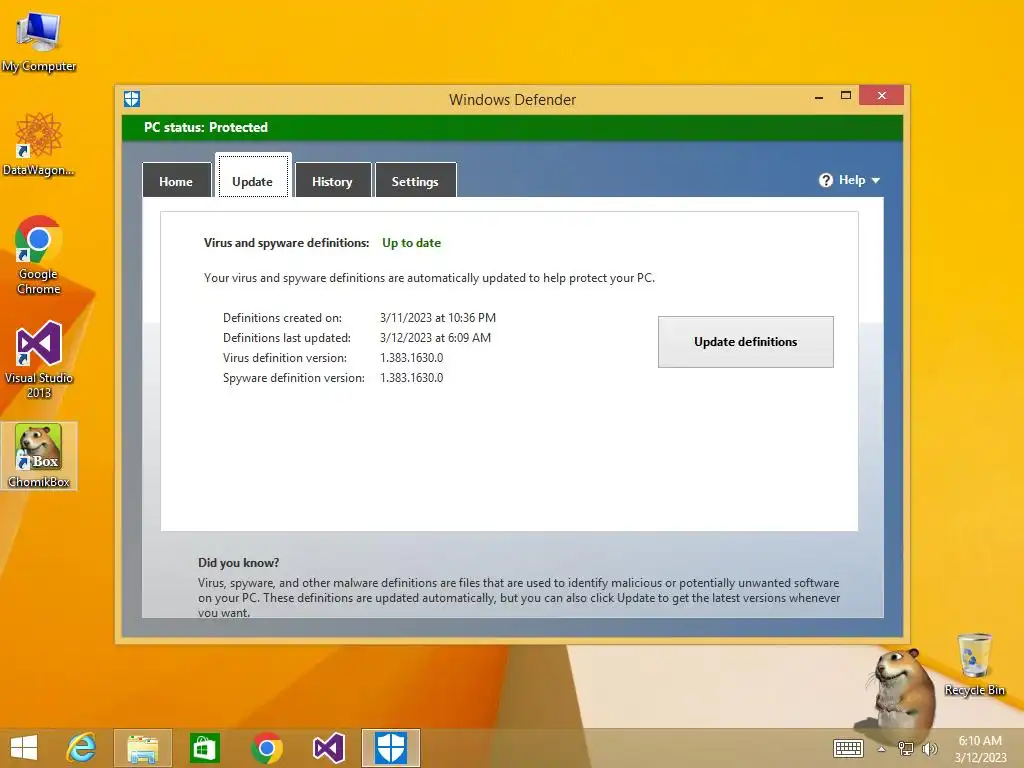Image resolution: width=1024 pixels, height=768 pixels.
Task: Click the 'Virus and spyware definitions:' label
Action: pos(286,243)
